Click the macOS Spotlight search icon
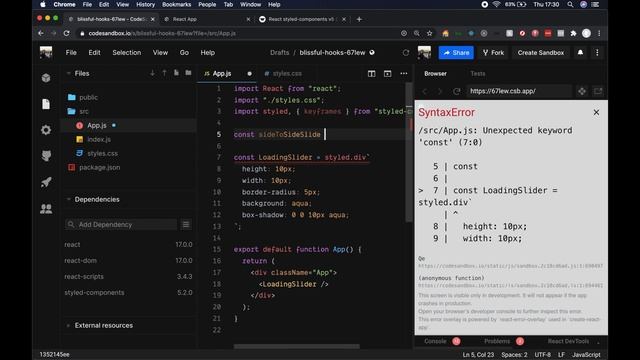The image size is (640, 360). [x=570, y=4]
